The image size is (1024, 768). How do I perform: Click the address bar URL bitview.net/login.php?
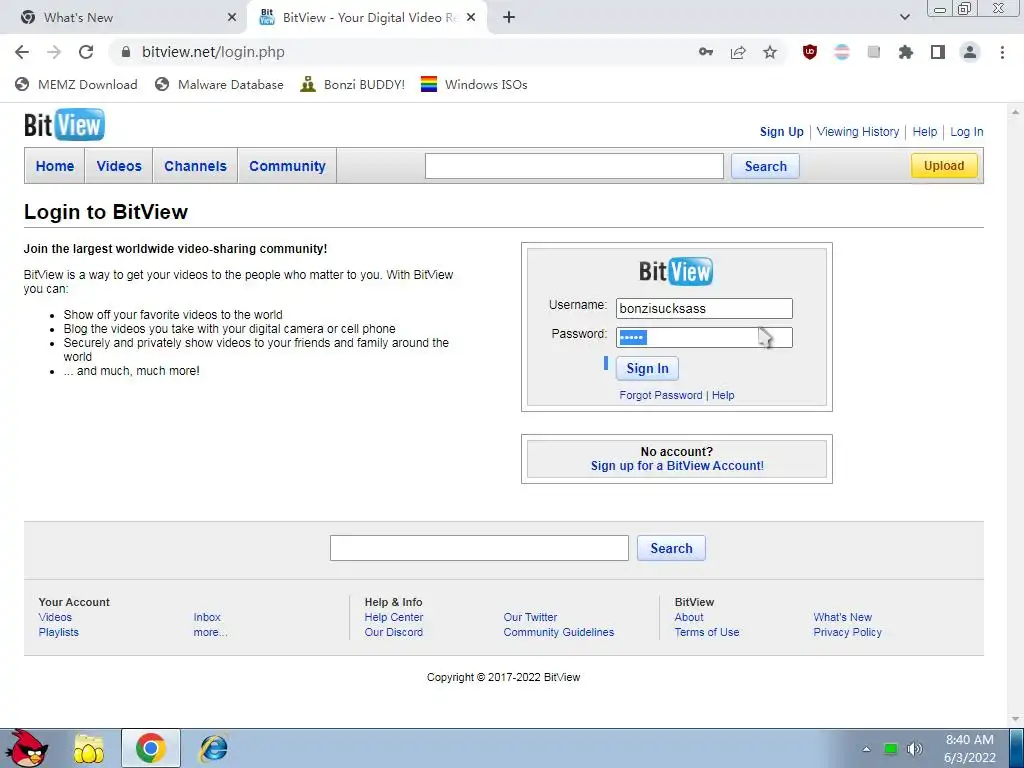[214, 52]
